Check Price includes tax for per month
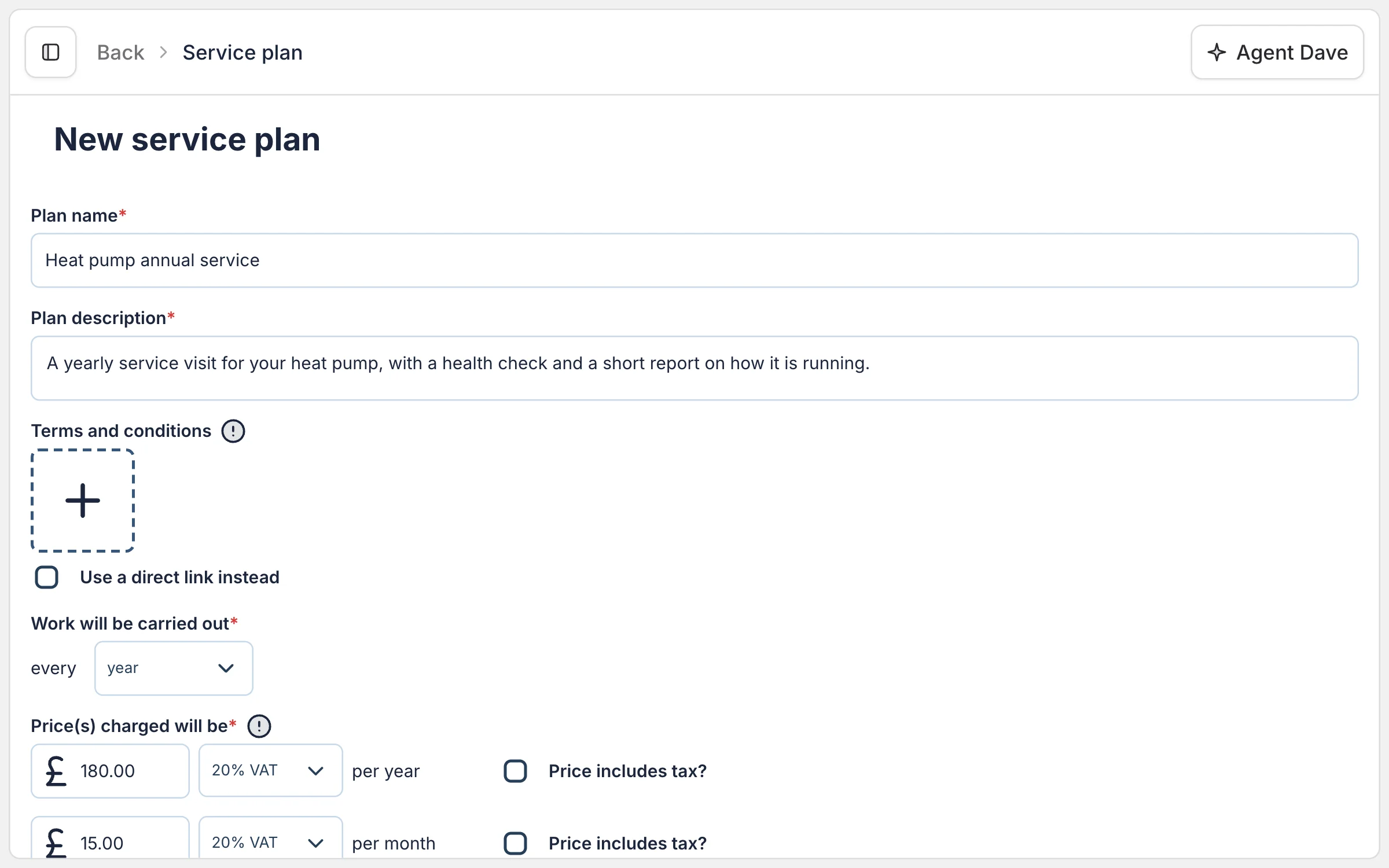This screenshot has width=1389, height=868. coord(515,844)
